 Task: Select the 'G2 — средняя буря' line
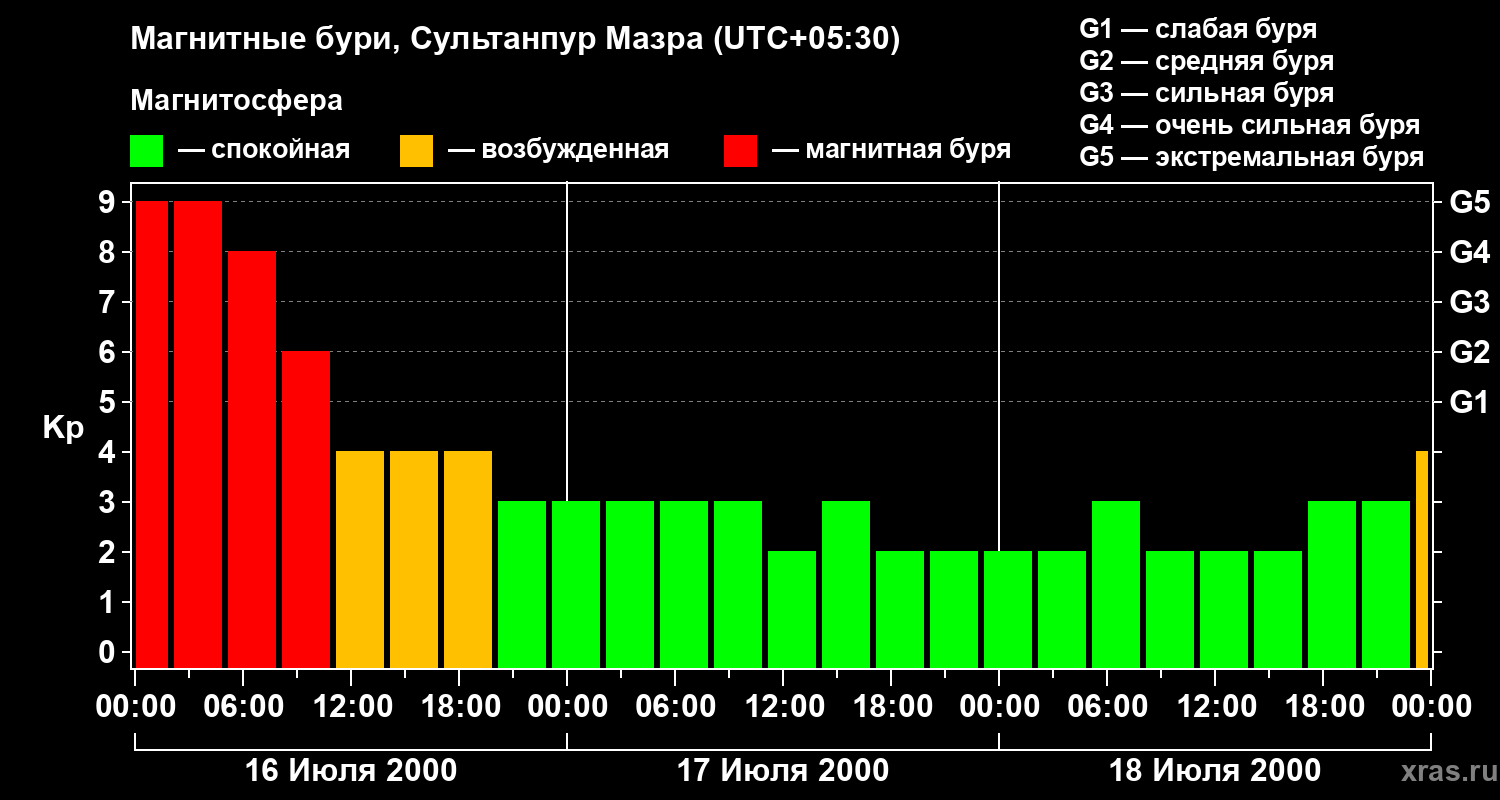[1206, 61]
